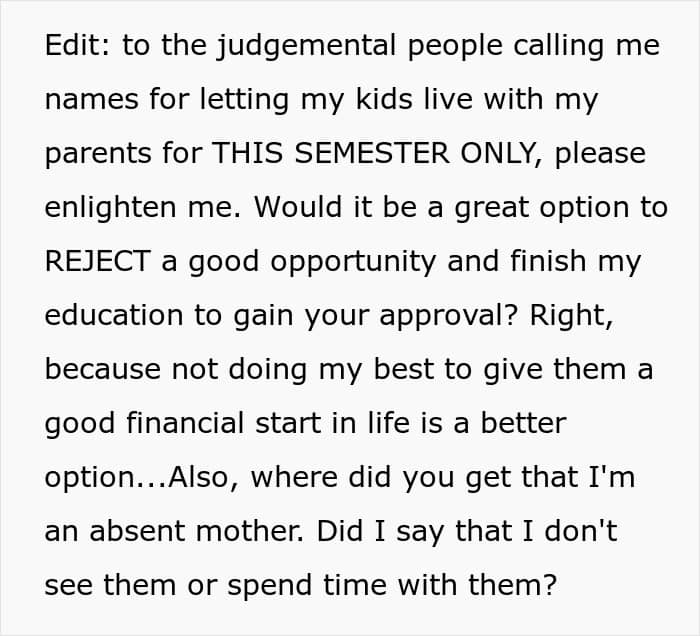Click the word "Edit:" at the start
700x636 pixels.
pyautogui.click(x=77, y=45)
